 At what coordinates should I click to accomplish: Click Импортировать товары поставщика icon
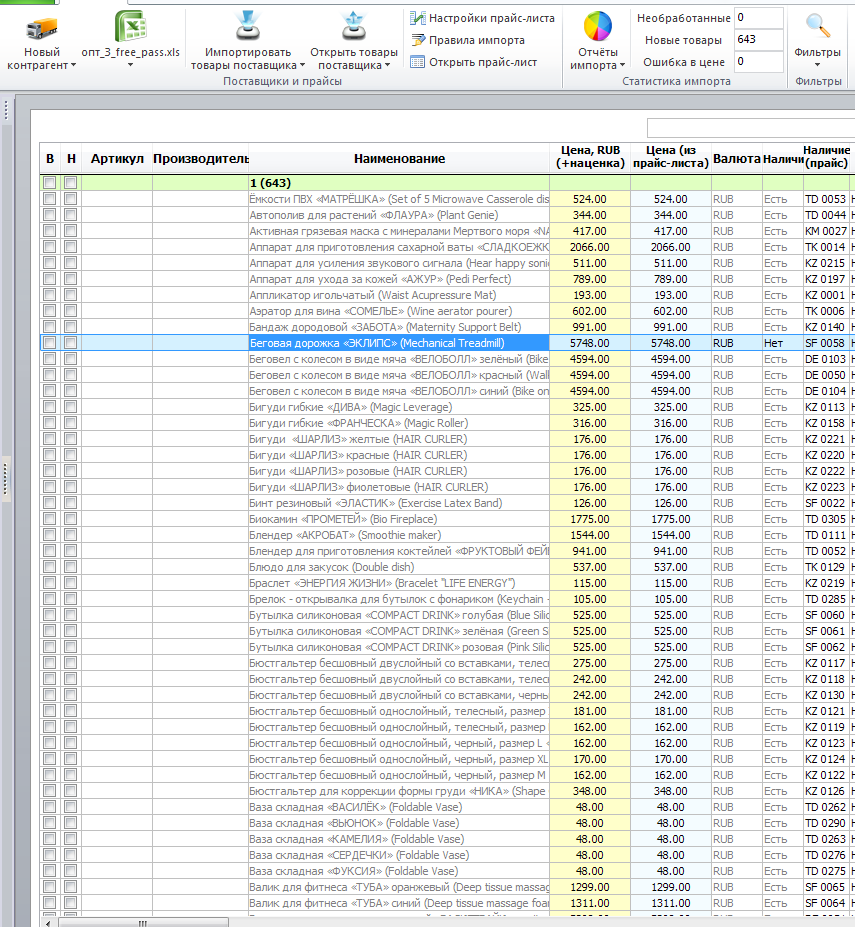(248, 27)
